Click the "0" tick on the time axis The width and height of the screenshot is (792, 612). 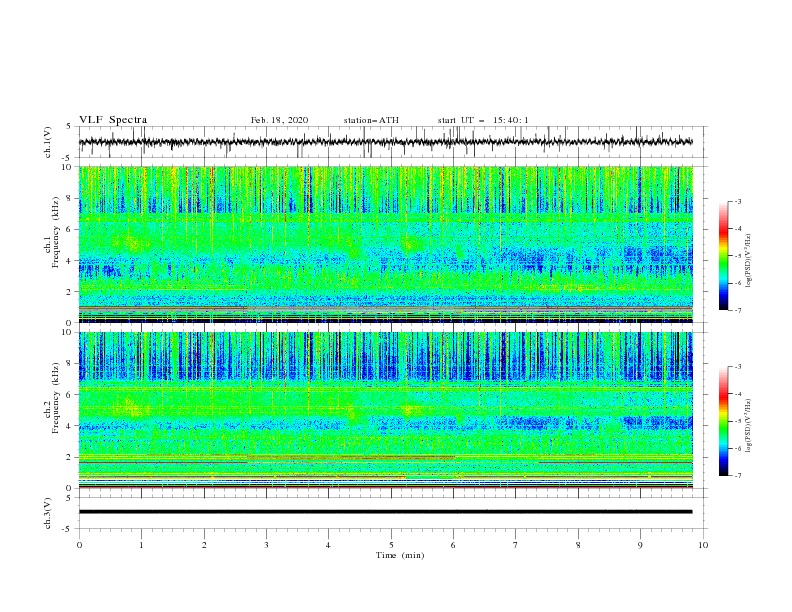click(x=79, y=545)
